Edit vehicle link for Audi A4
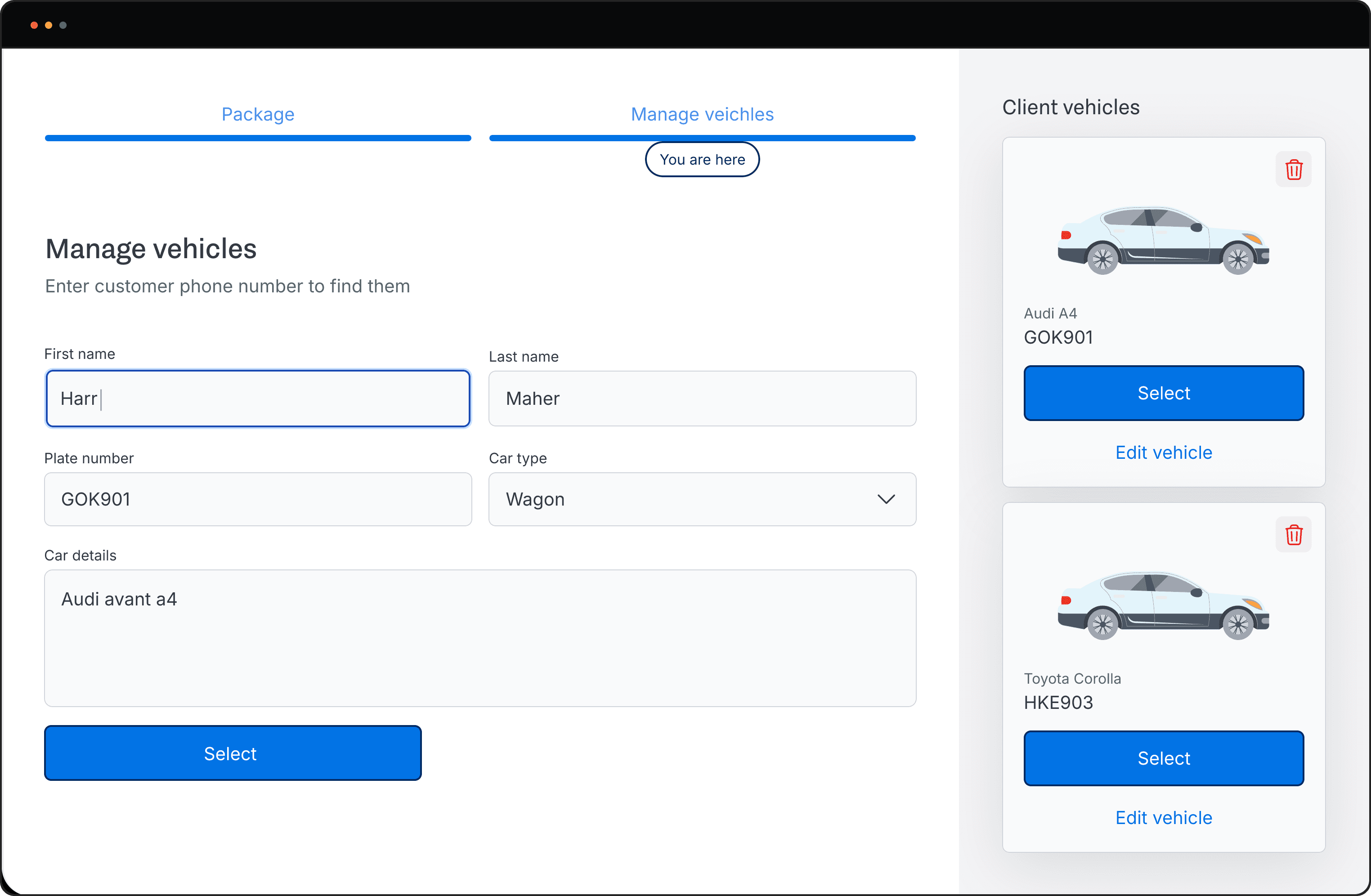This screenshot has width=1371, height=896. coord(1163,452)
